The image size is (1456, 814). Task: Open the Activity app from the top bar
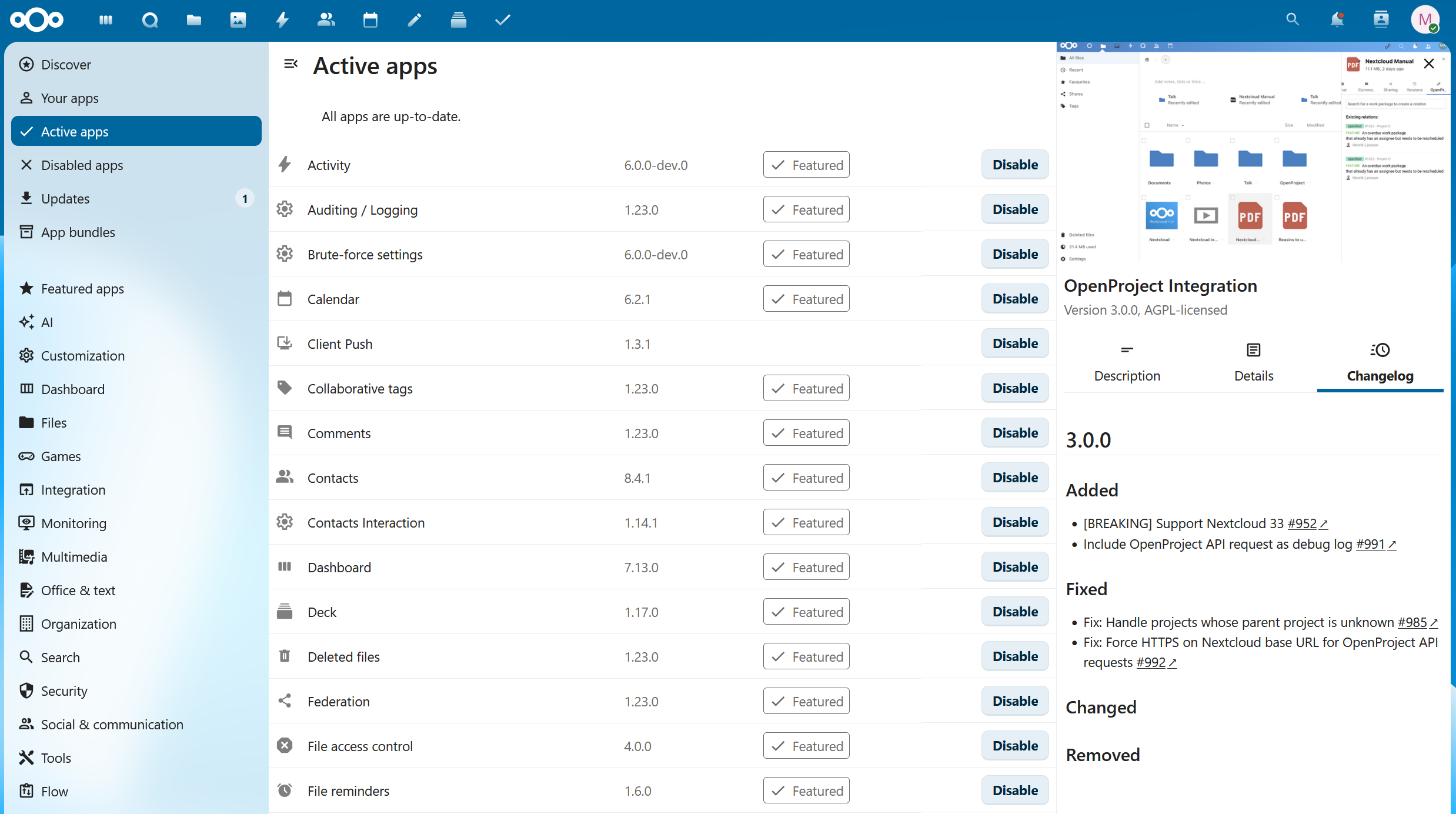point(282,19)
